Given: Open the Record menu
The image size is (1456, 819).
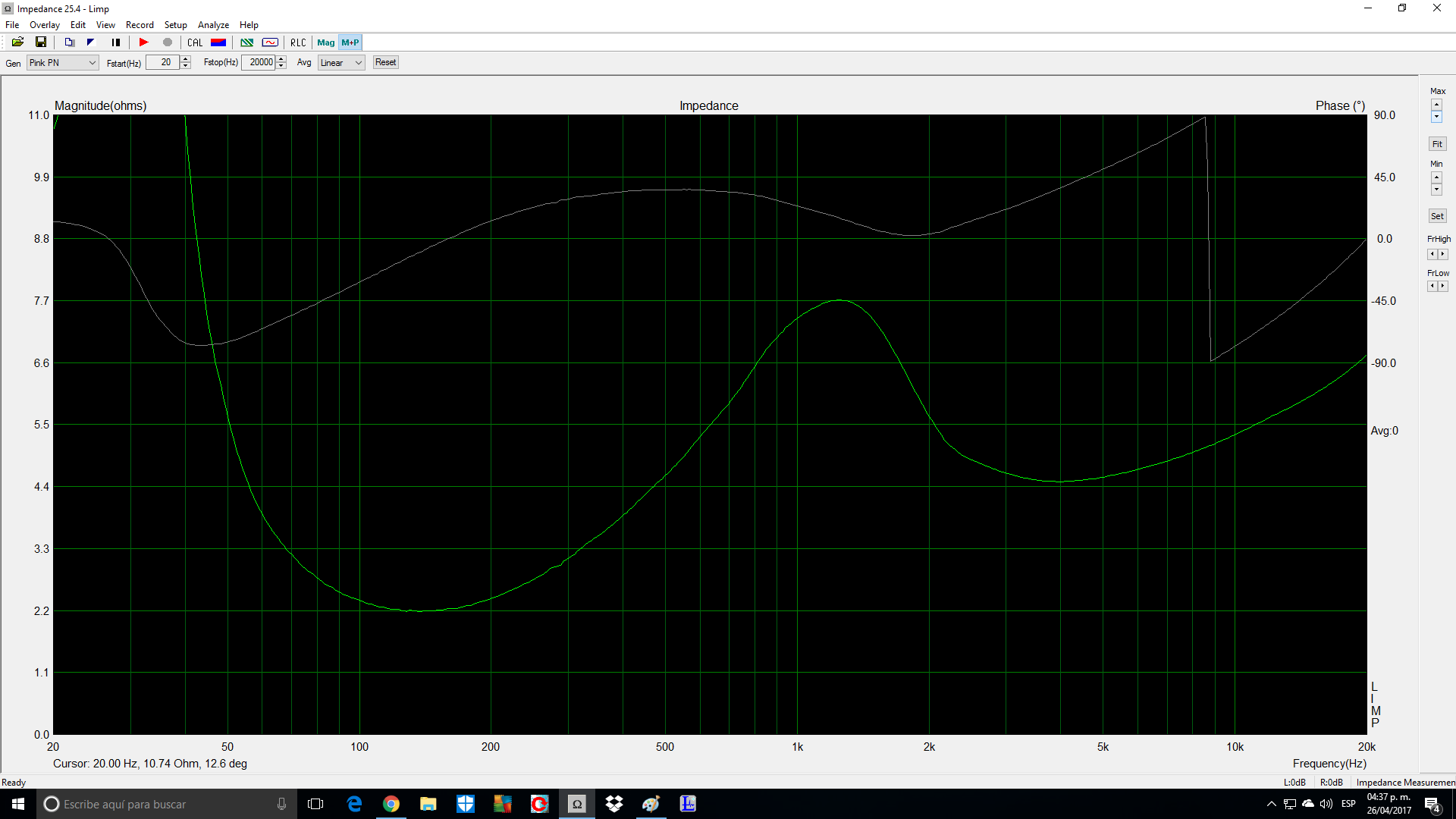Looking at the screenshot, I should (140, 25).
